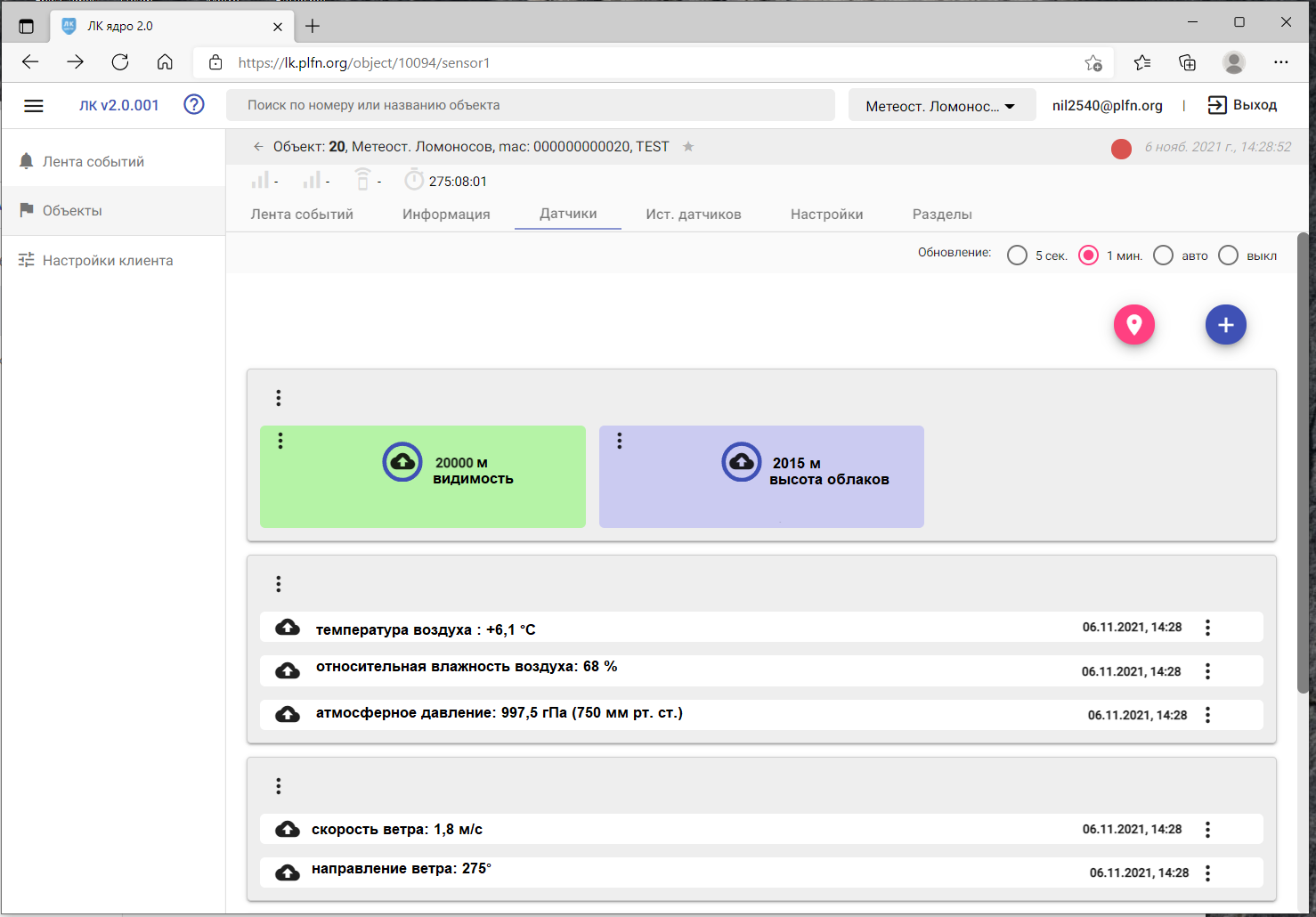Open browser tab actions menu icon
Screen dimensions: 1316x917
click(26, 26)
